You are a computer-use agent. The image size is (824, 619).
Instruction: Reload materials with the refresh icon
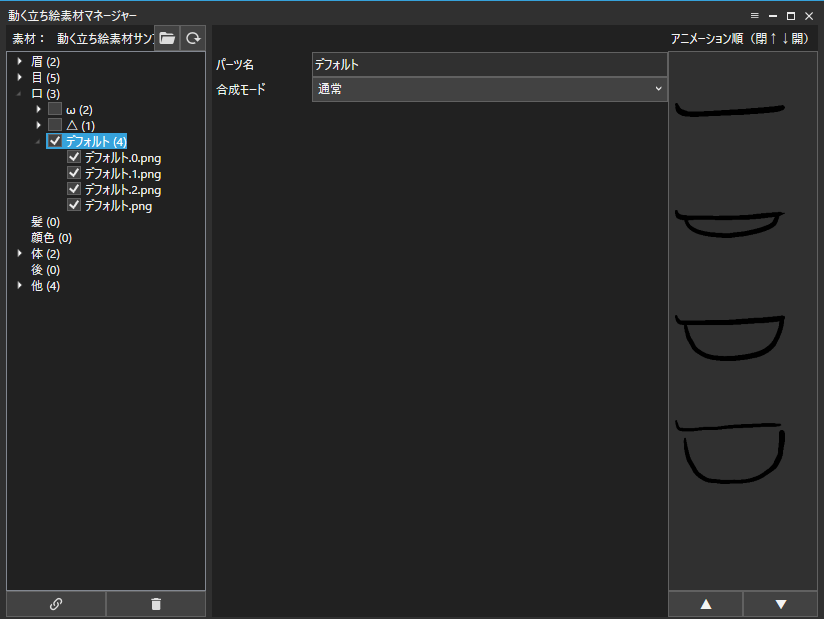coord(192,38)
